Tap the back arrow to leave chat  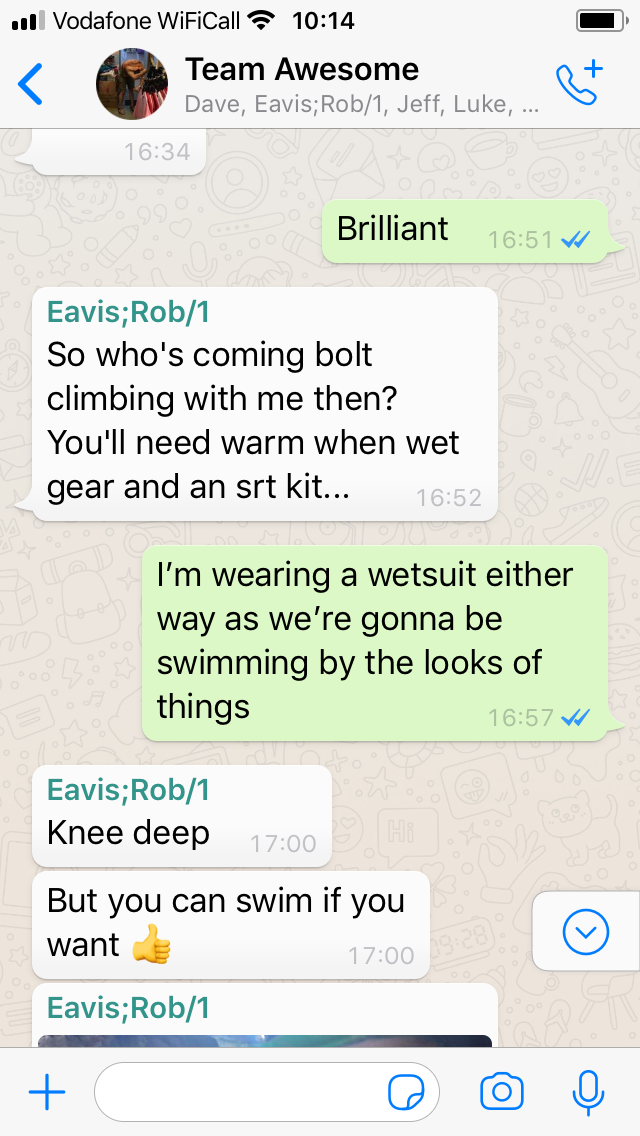click(30, 84)
